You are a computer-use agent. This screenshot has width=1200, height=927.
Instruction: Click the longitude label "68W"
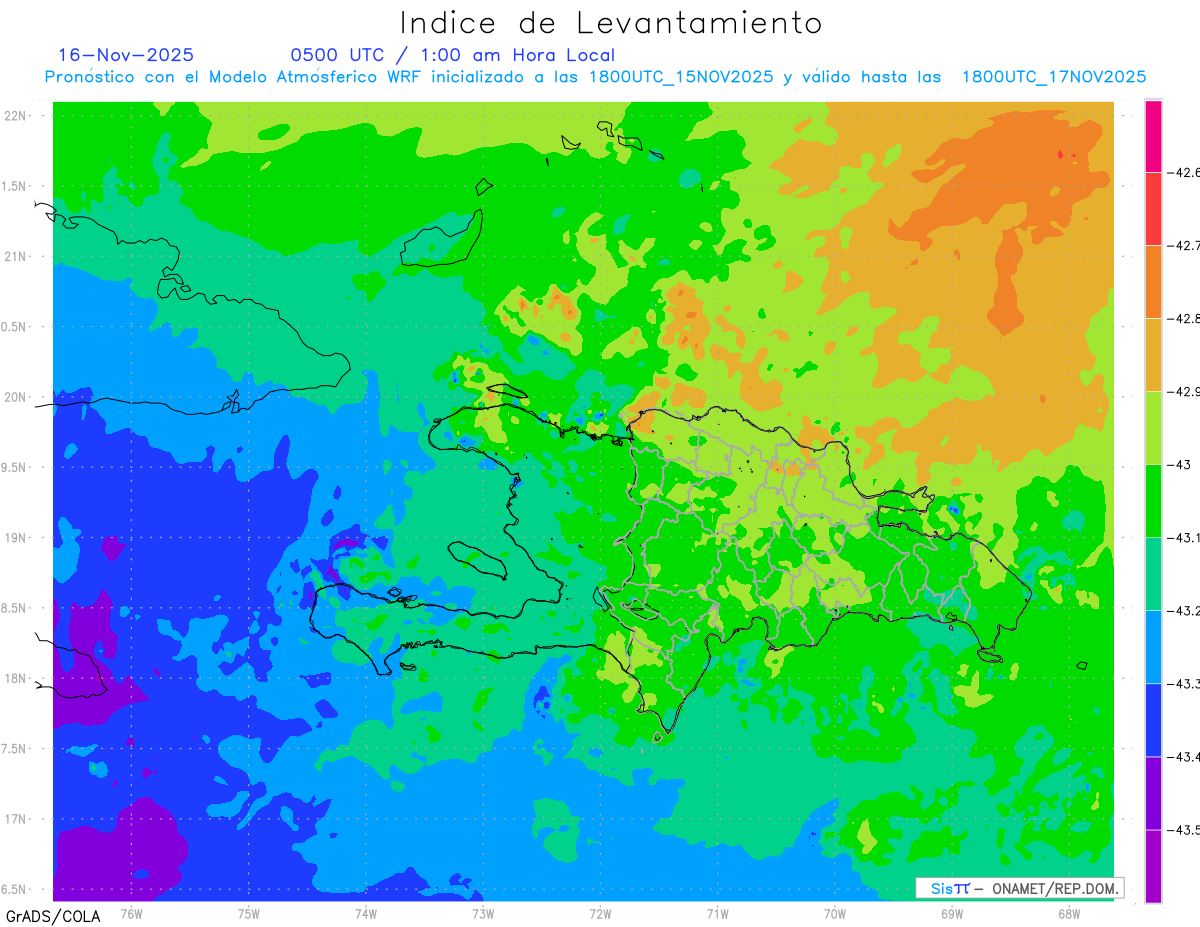[x=1069, y=913]
